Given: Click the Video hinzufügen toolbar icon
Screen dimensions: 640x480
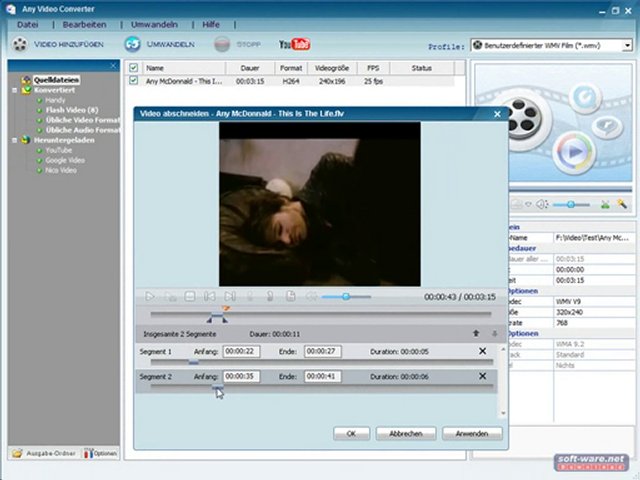Looking at the screenshot, I should pos(20,45).
